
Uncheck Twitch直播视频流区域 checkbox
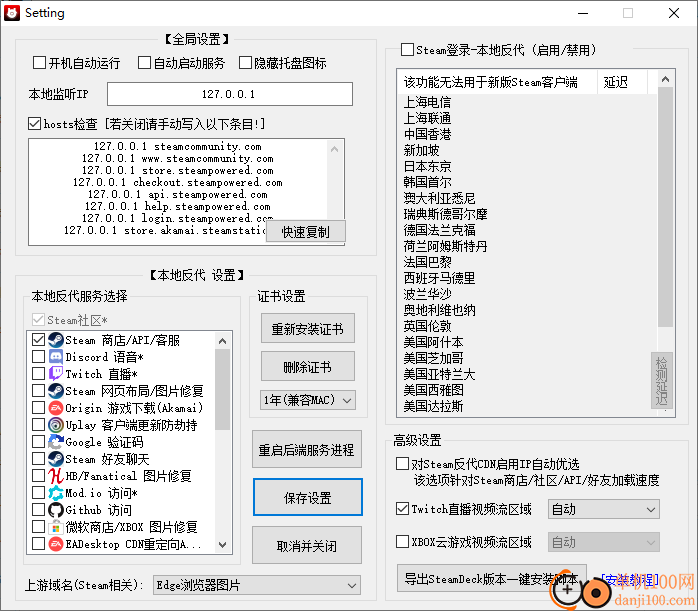click(402, 509)
